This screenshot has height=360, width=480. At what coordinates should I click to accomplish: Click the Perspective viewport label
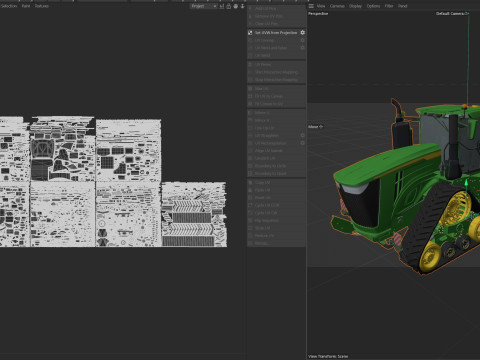coord(318,14)
